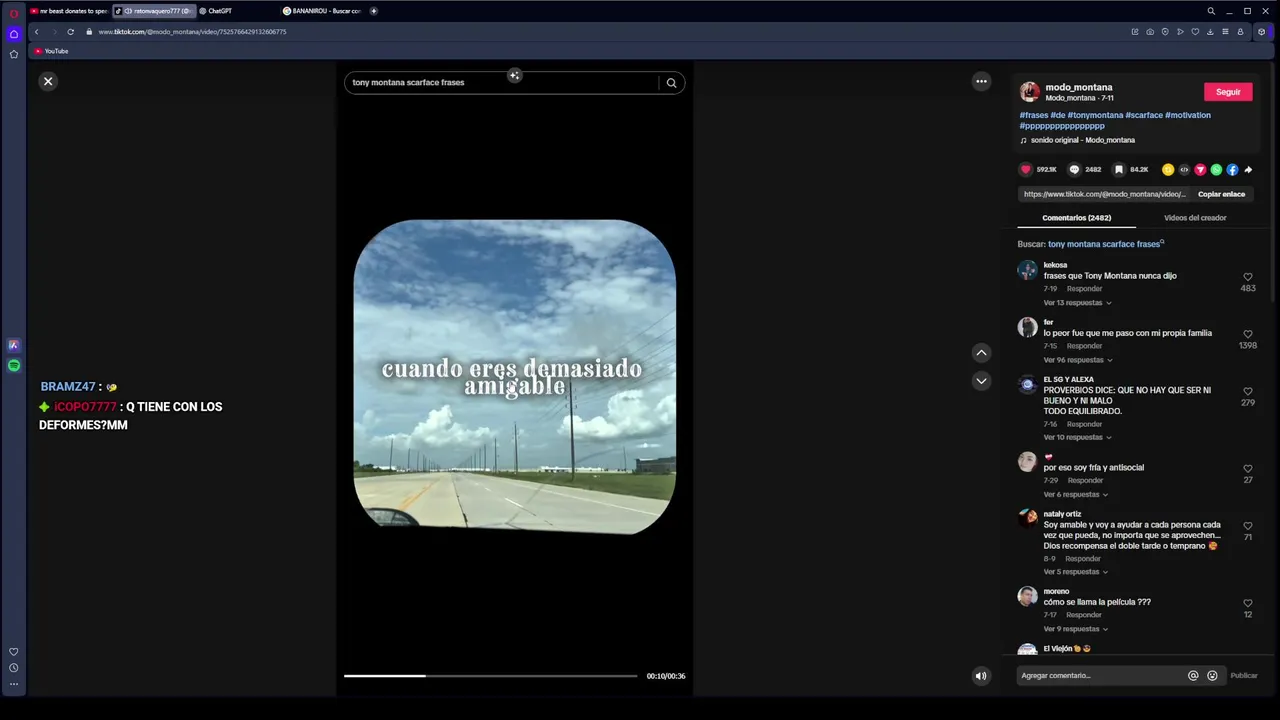
Task: Click the embed code icon
Action: (1184, 170)
